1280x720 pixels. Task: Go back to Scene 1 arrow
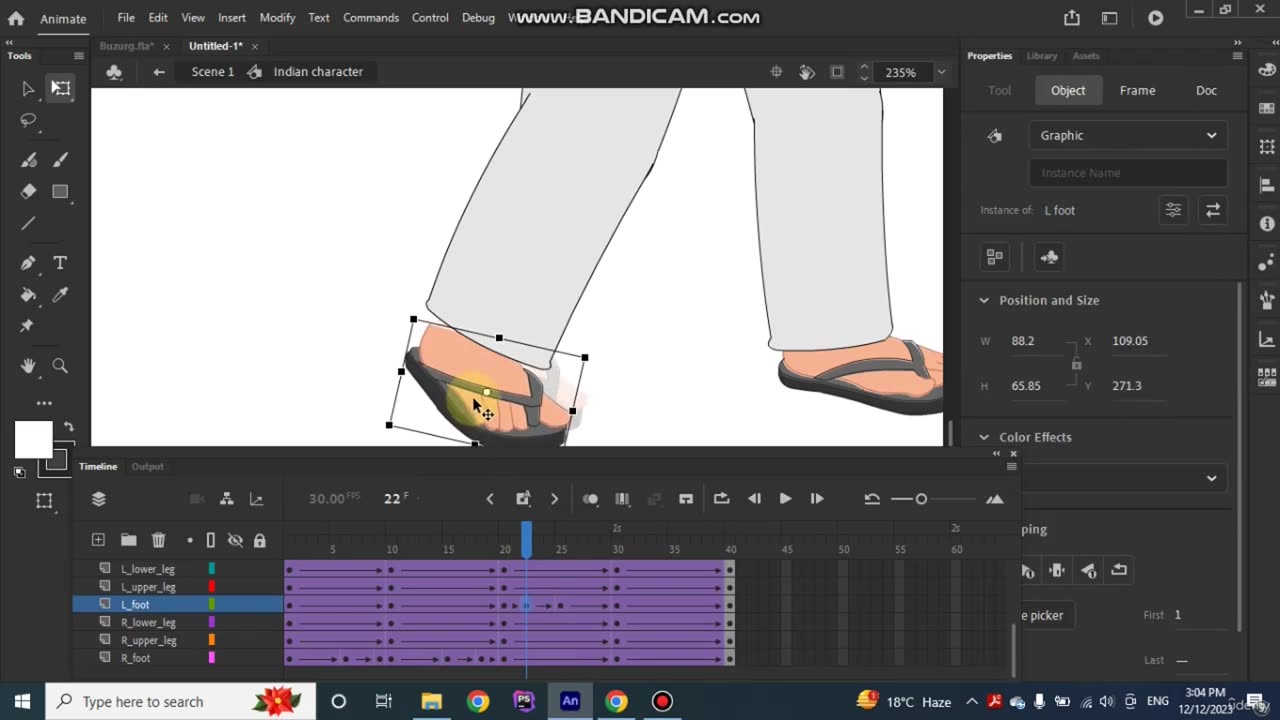159,72
